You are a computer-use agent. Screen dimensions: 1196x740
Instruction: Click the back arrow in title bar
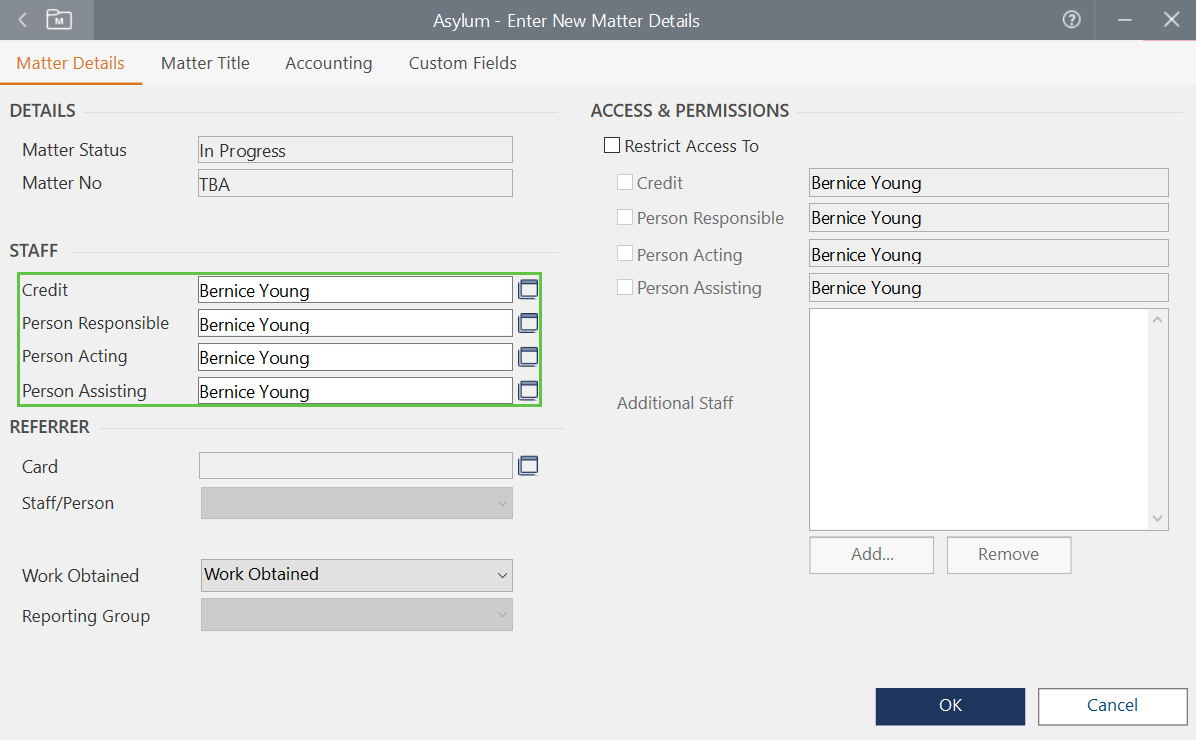[x=23, y=20]
